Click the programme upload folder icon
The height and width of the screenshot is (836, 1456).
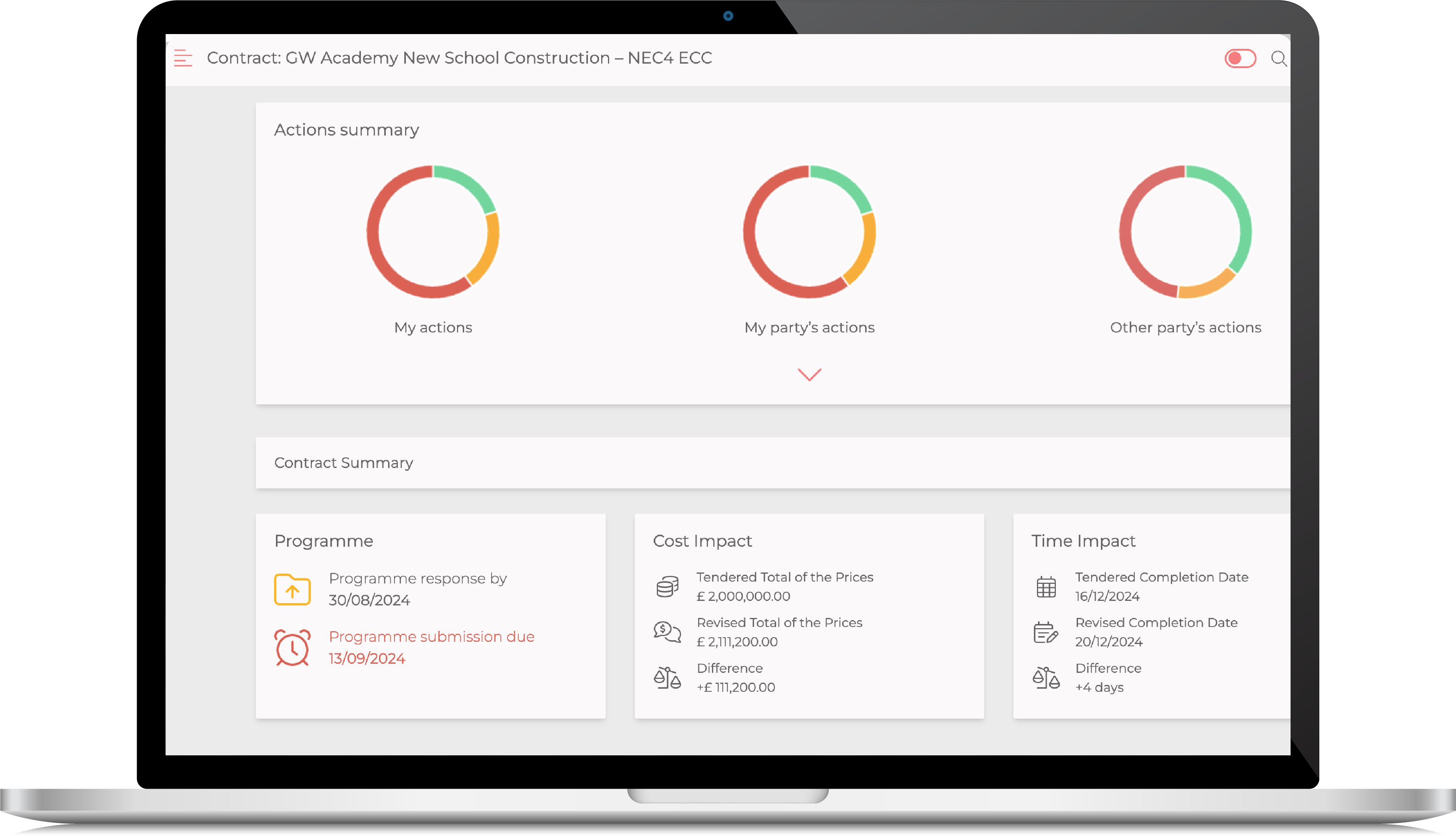point(292,589)
